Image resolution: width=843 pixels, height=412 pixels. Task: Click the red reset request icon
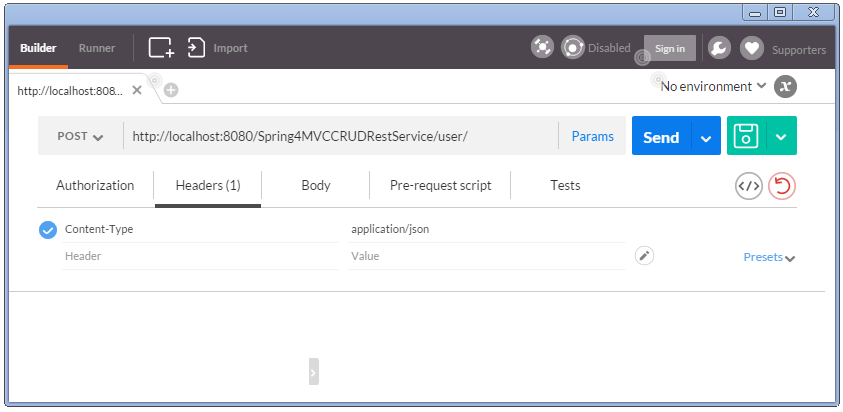point(782,186)
